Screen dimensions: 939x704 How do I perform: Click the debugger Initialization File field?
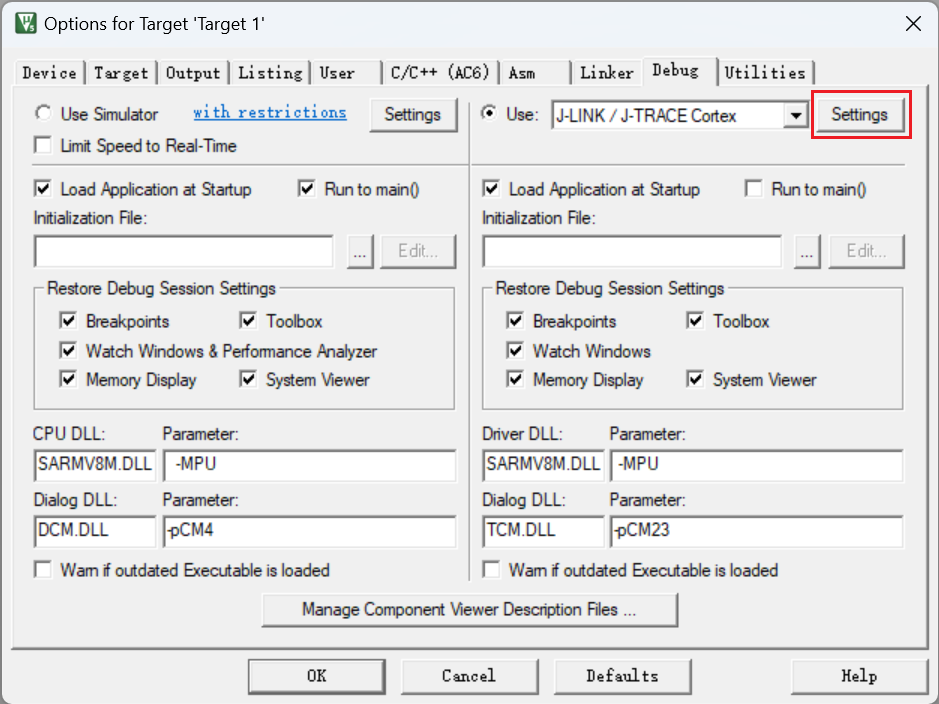[632, 251]
